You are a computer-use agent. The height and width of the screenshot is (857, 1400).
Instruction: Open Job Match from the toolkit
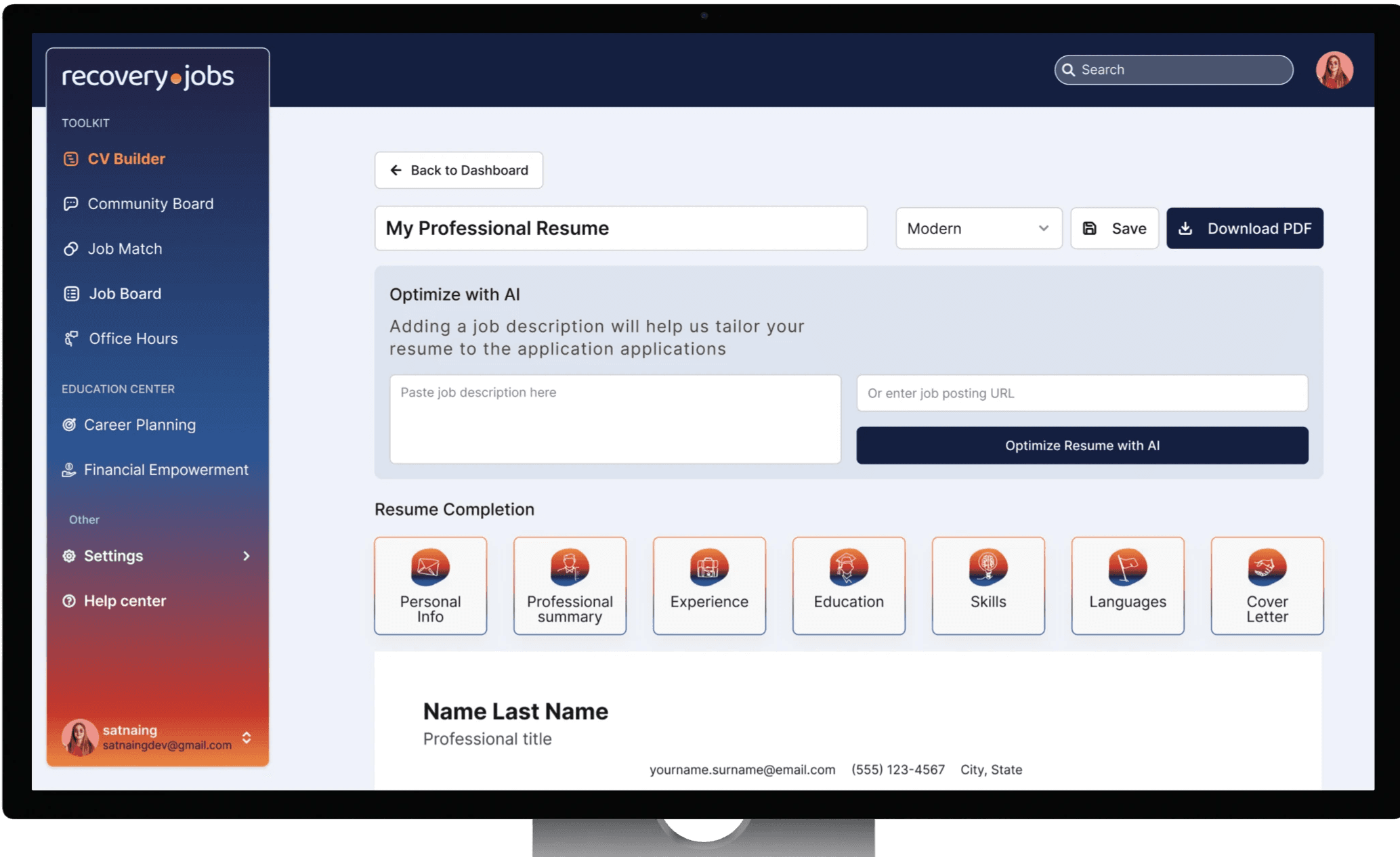pyautogui.click(x=125, y=248)
